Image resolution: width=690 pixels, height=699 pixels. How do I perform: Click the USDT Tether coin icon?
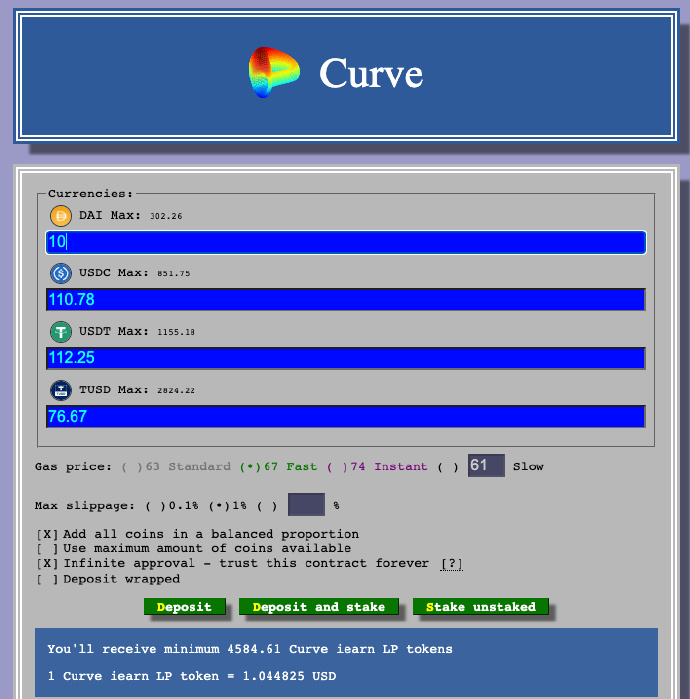click(61, 332)
